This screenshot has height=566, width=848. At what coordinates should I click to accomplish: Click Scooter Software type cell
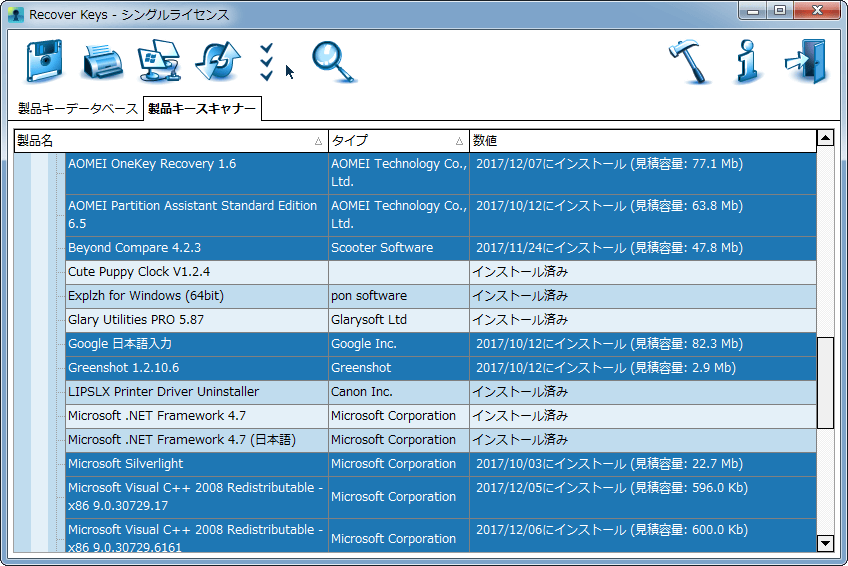point(399,248)
